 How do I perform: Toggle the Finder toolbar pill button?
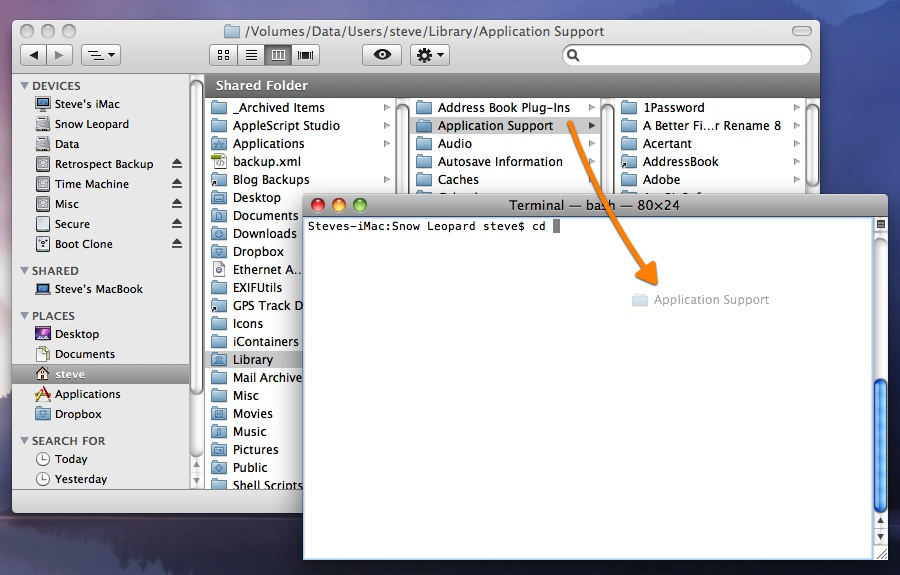click(x=801, y=31)
